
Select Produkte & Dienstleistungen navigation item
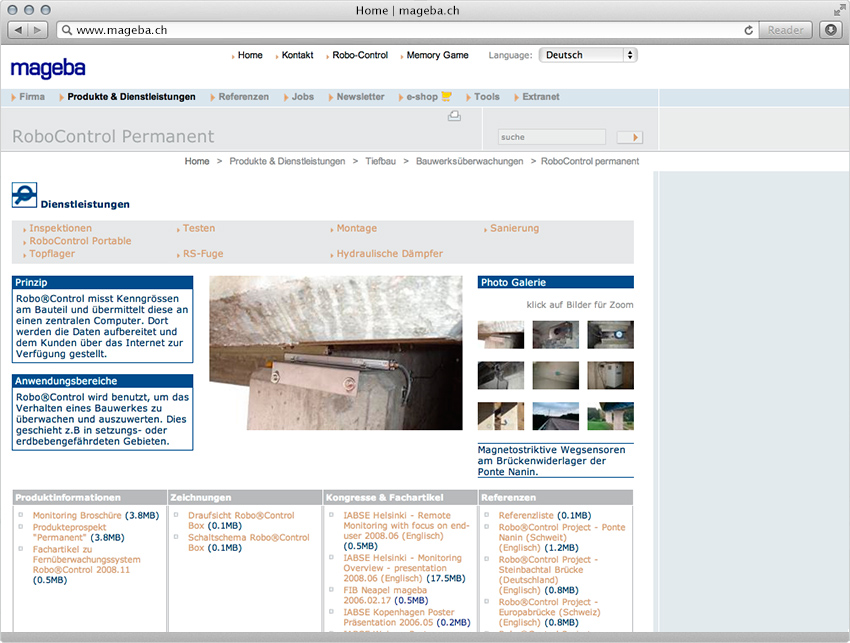pyautogui.click(x=131, y=97)
